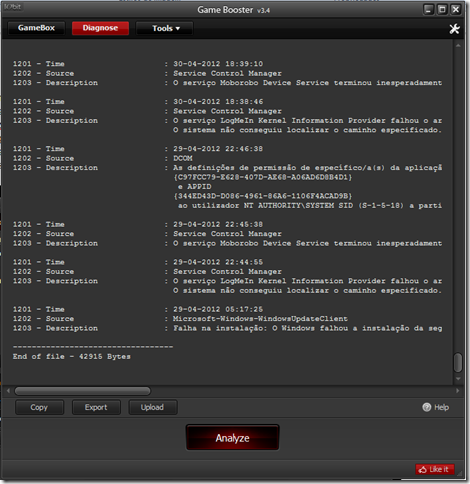Click the Like it thumbs-up button
The height and width of the screenshot is (484, 470).
click(435, 469)
